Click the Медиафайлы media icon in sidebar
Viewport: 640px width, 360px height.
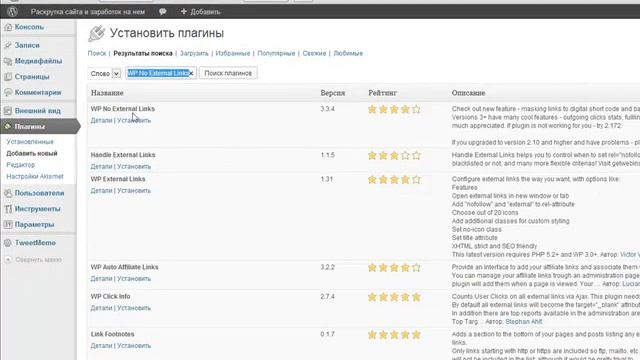(x=8, y=61)
